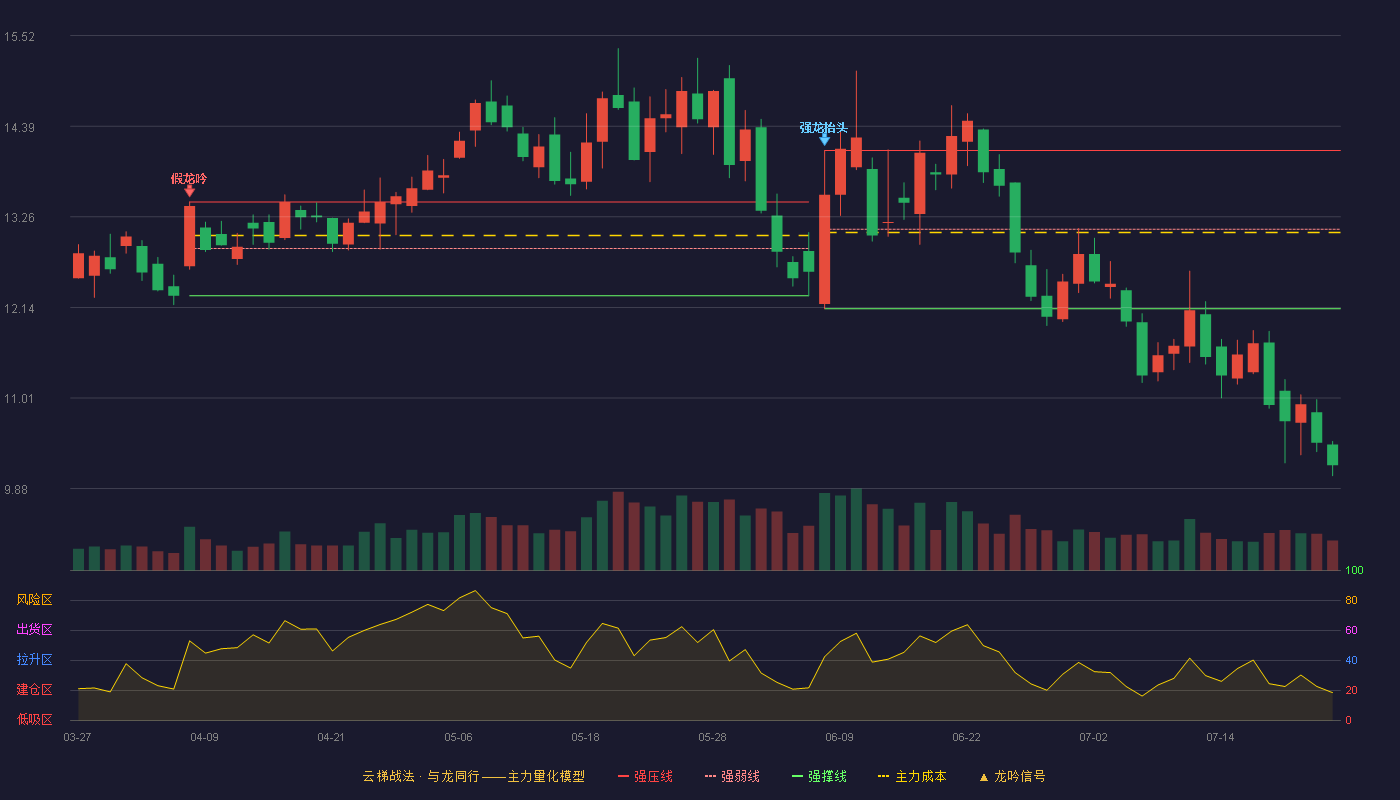1400x800 pixels.
Task: Toggle the 强弱线 legend item
Action: tap(732, 776)
